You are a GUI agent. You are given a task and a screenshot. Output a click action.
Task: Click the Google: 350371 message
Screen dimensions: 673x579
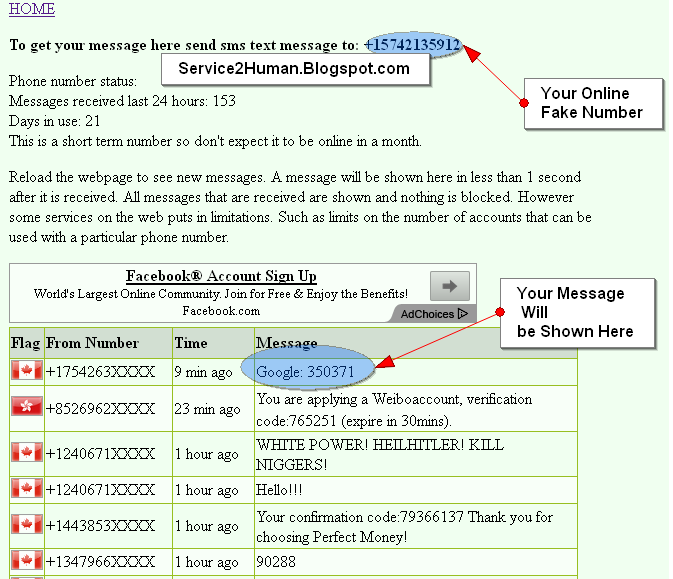tap(305, 372)
